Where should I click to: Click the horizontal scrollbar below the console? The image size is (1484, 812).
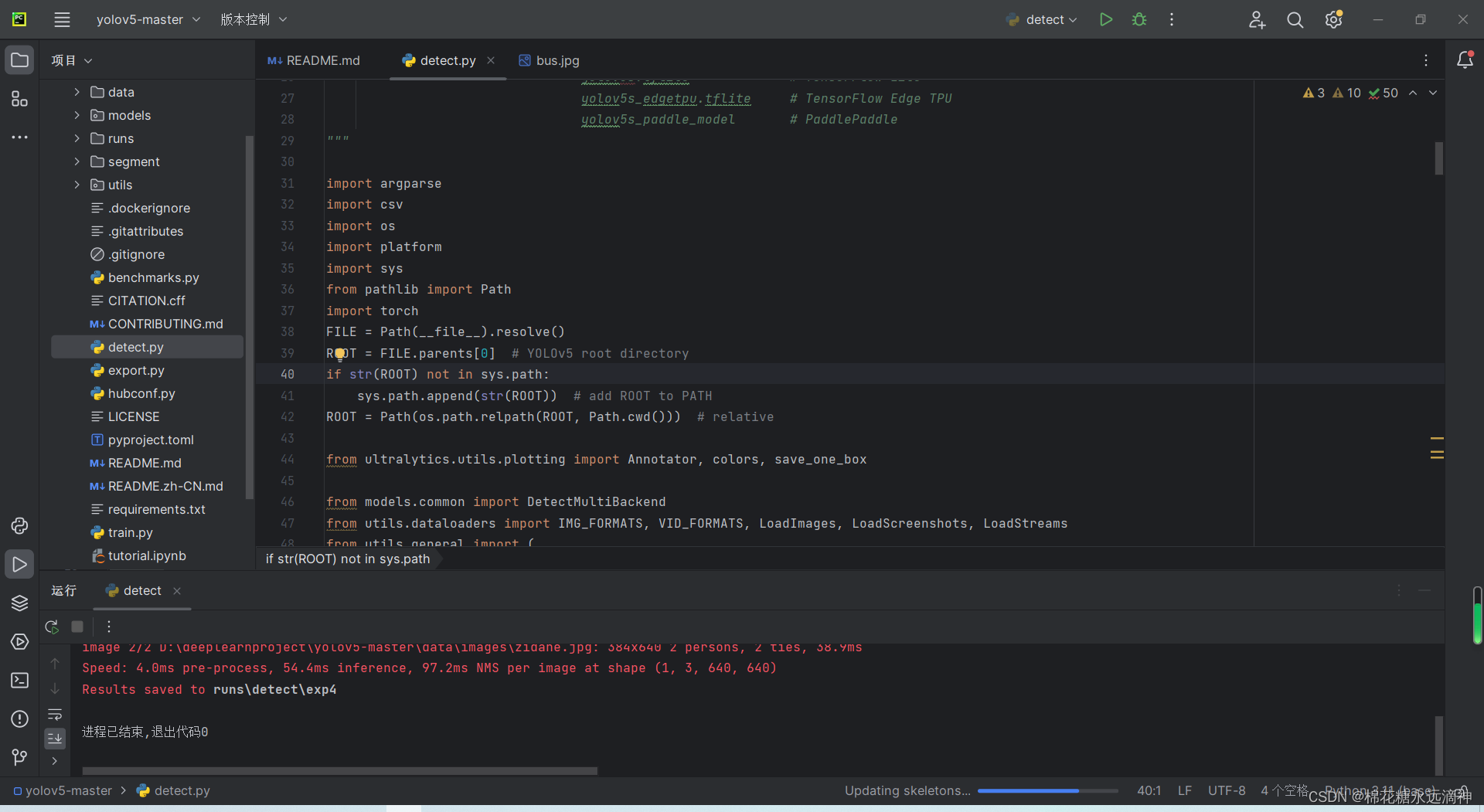tap(340, 770)
